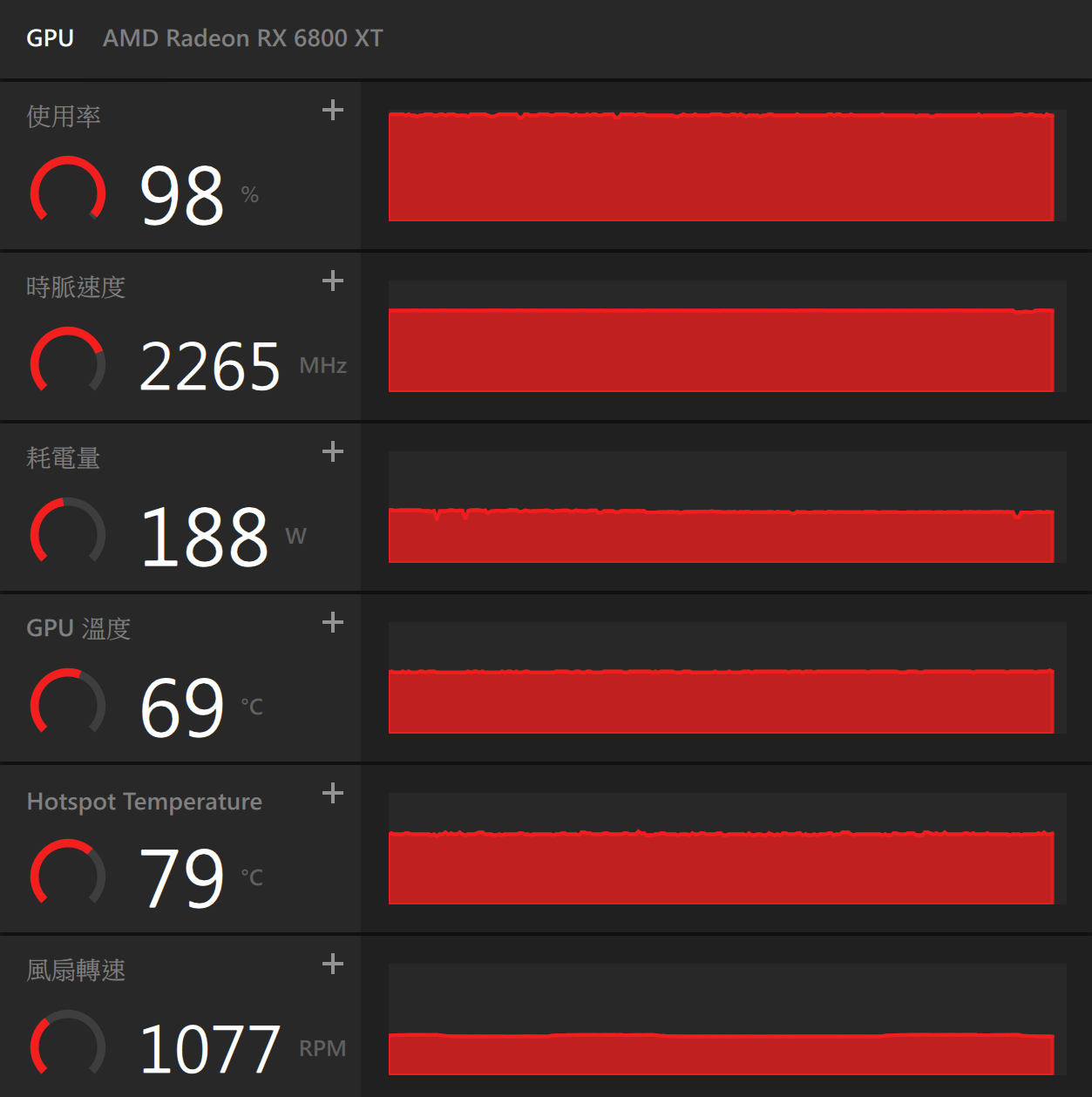
Task: Click plus next to Hotspot Temperature
Action: [x=332, y=793]
